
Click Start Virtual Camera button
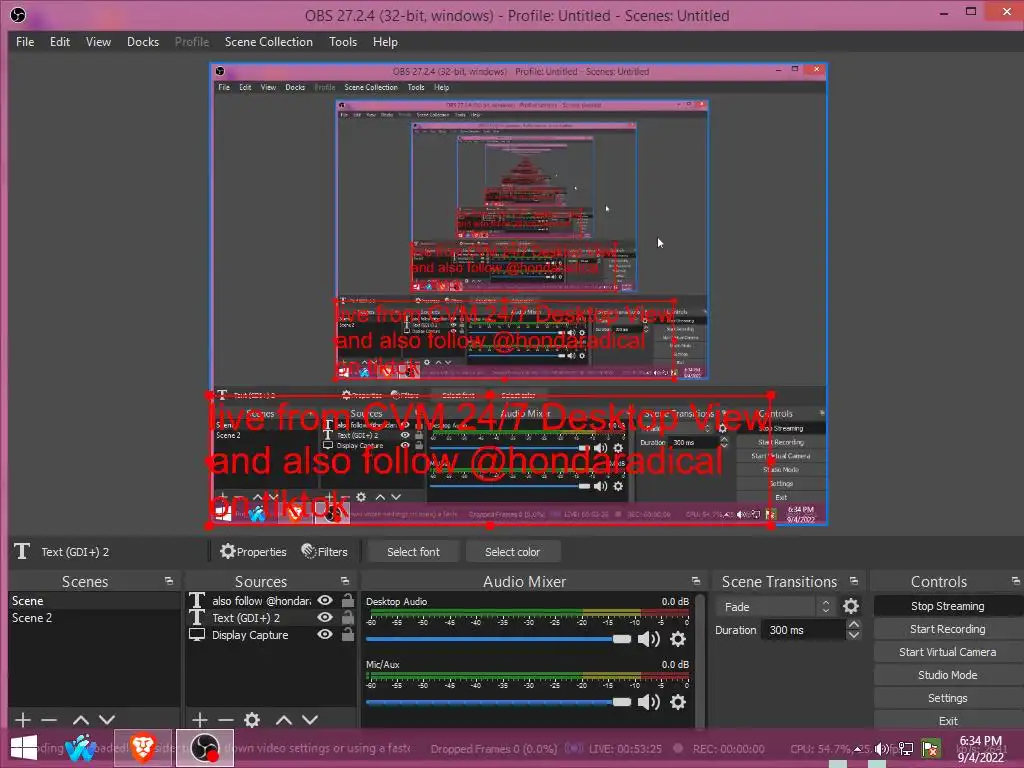947,652
